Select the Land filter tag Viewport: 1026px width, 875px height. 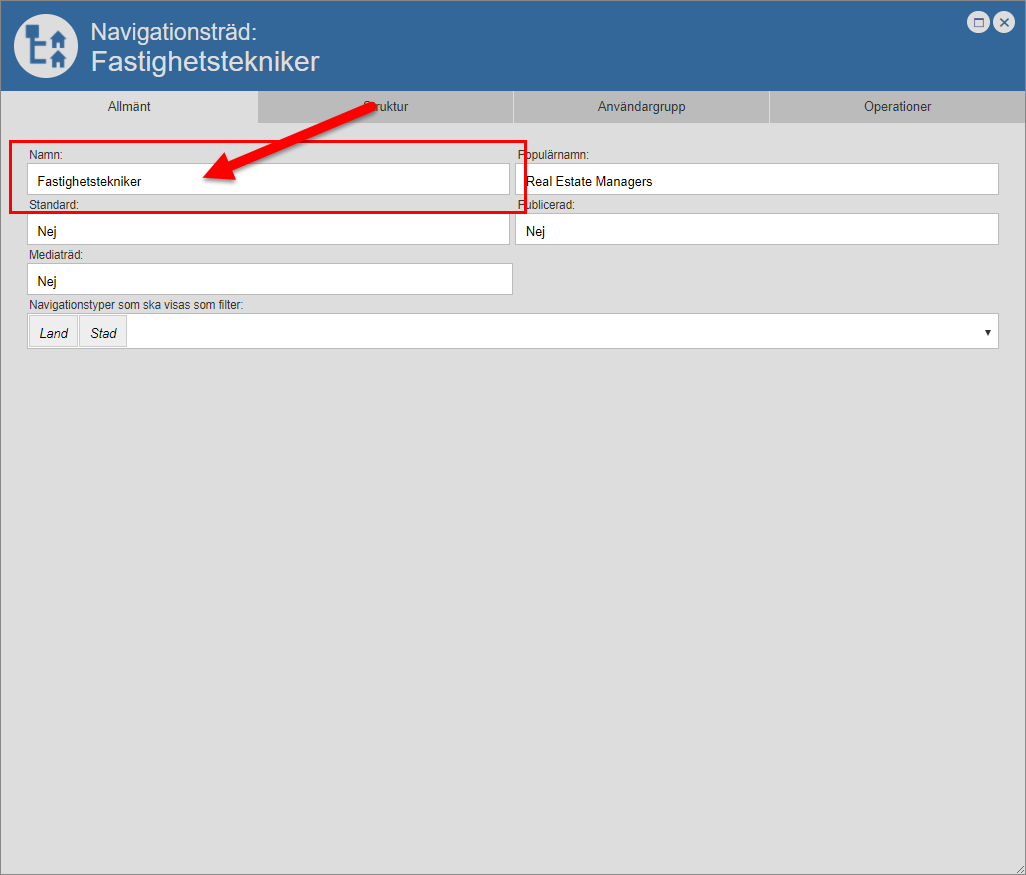tap(54, 333)
